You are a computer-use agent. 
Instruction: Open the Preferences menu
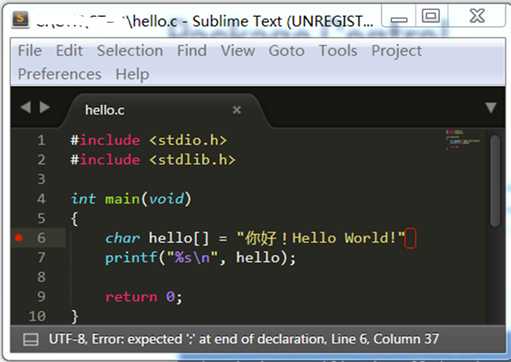click(x=60, y=74)
